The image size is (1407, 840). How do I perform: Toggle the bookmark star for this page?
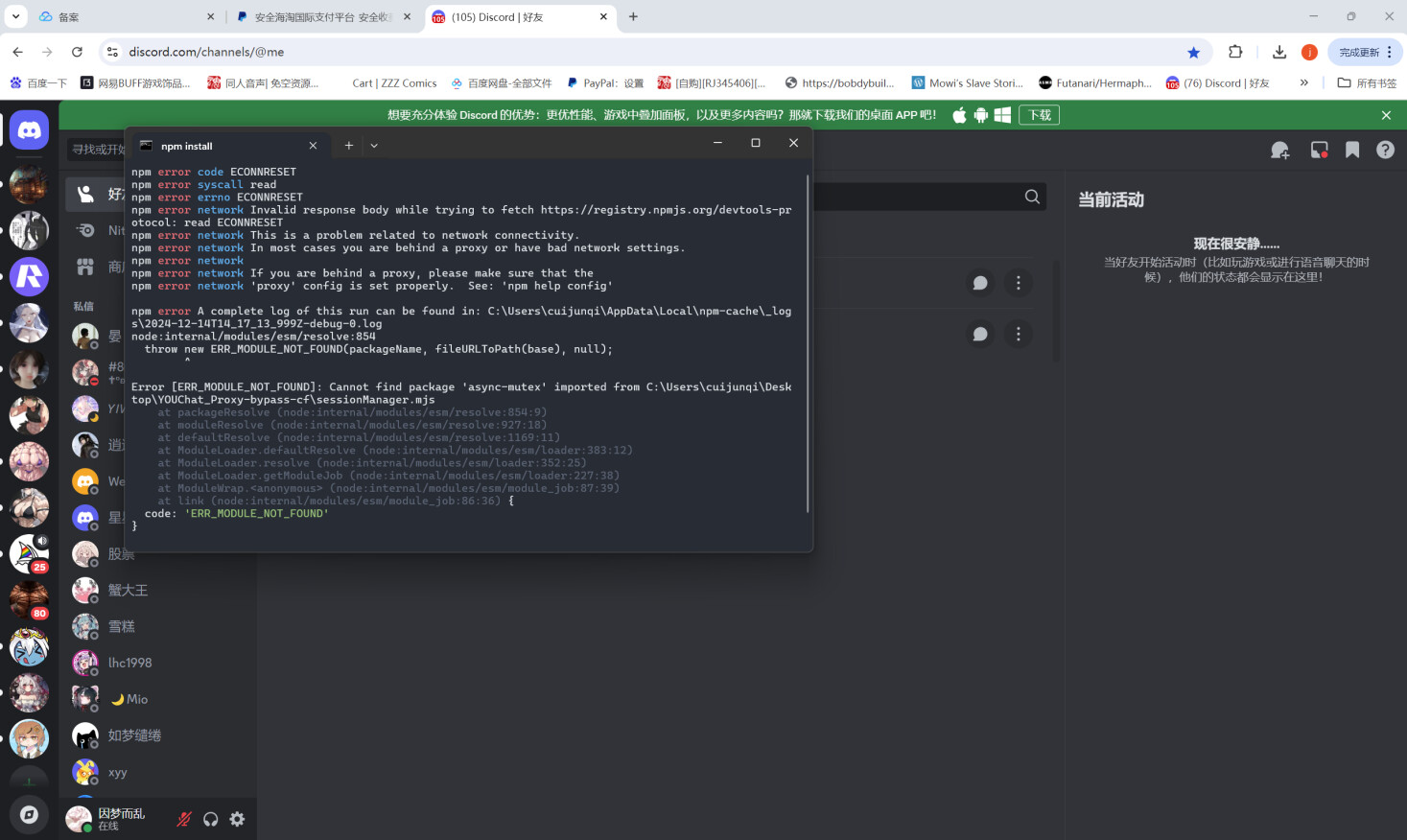tap(1193, 52)
